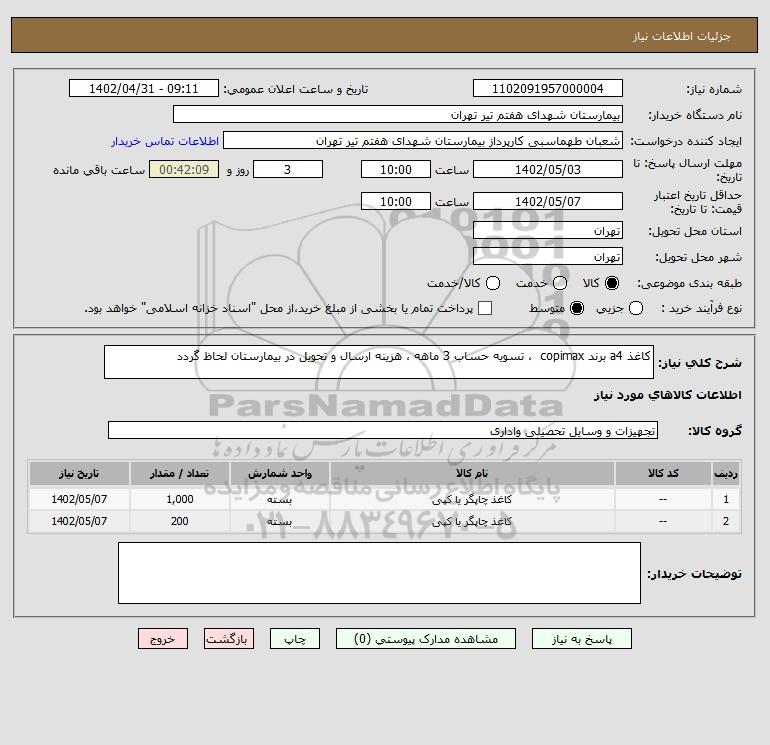Click the توضیحات خریدار text area
Viewport: 770px width, 745px height.
coord(379,573)
